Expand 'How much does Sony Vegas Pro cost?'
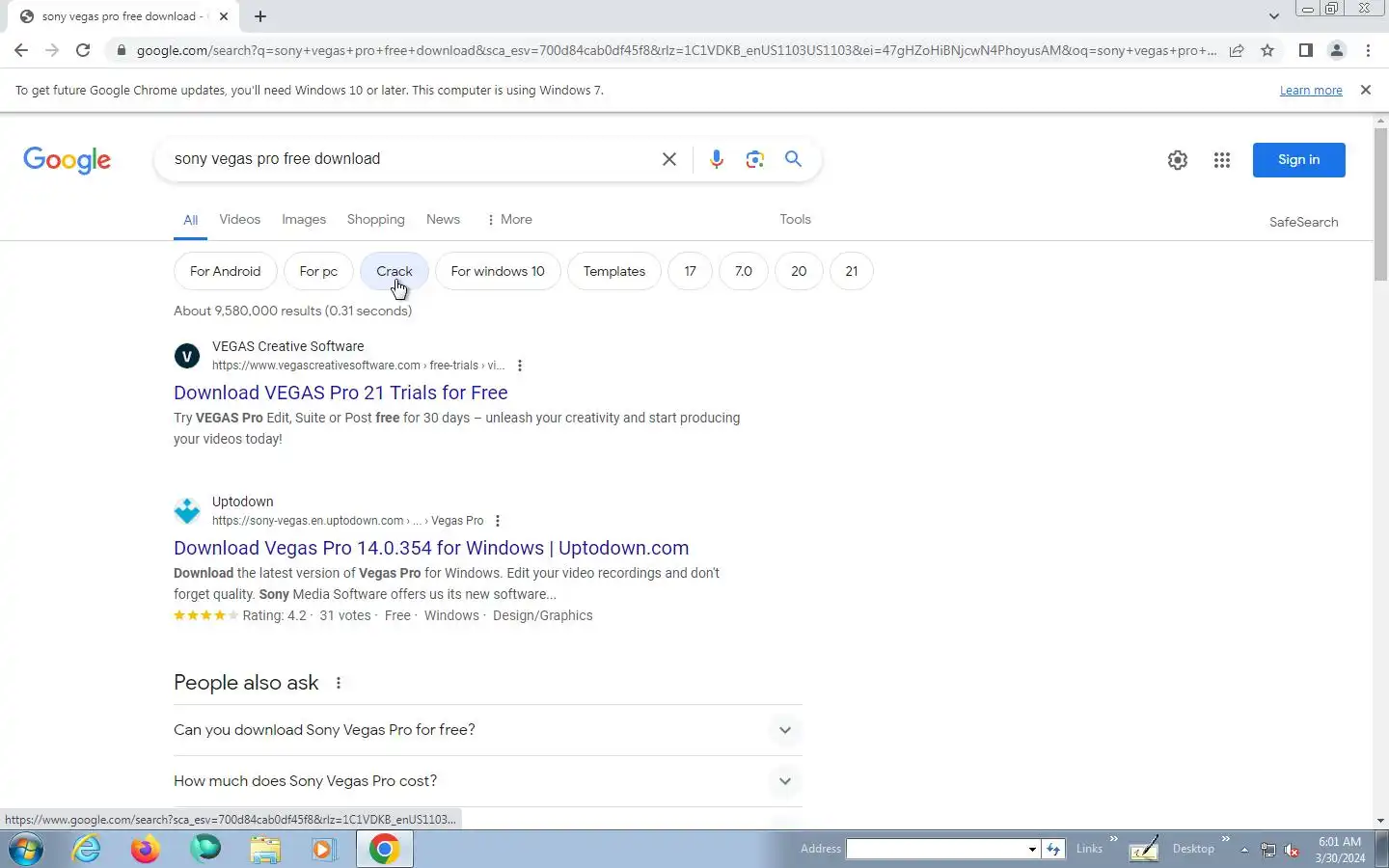Image resolution: width=1389 pixels, height=868 pixels. coord(487,781)
